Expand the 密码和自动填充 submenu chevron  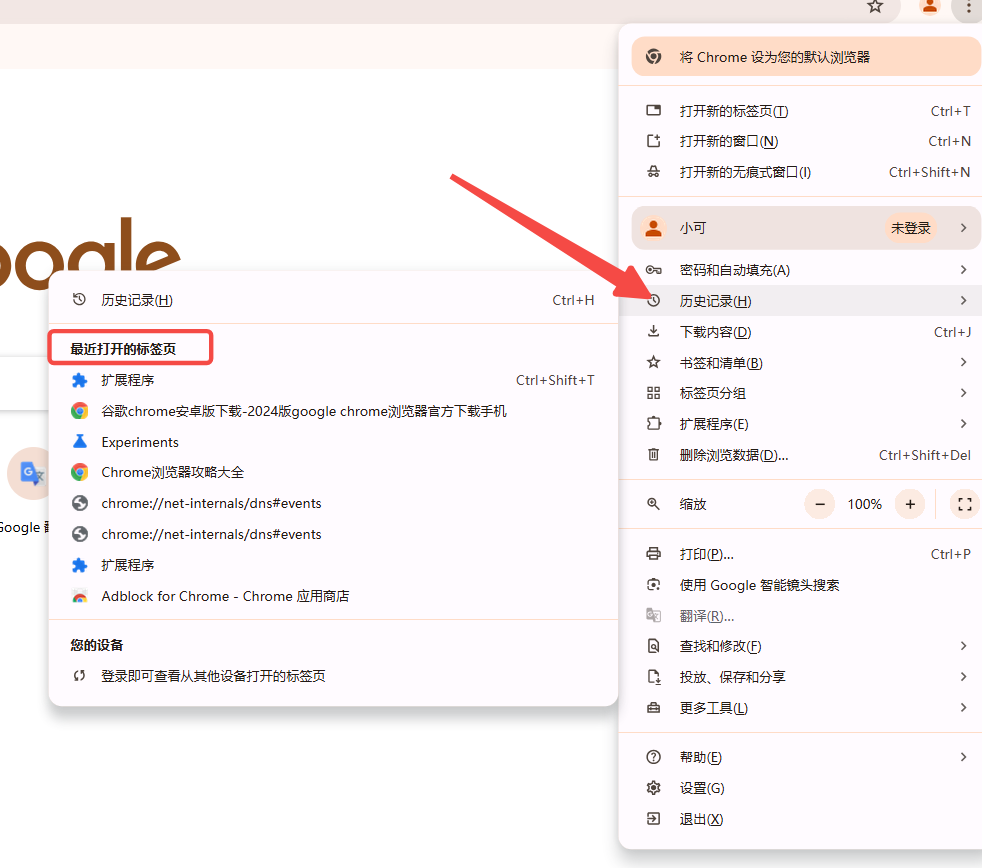pos(963,270)
